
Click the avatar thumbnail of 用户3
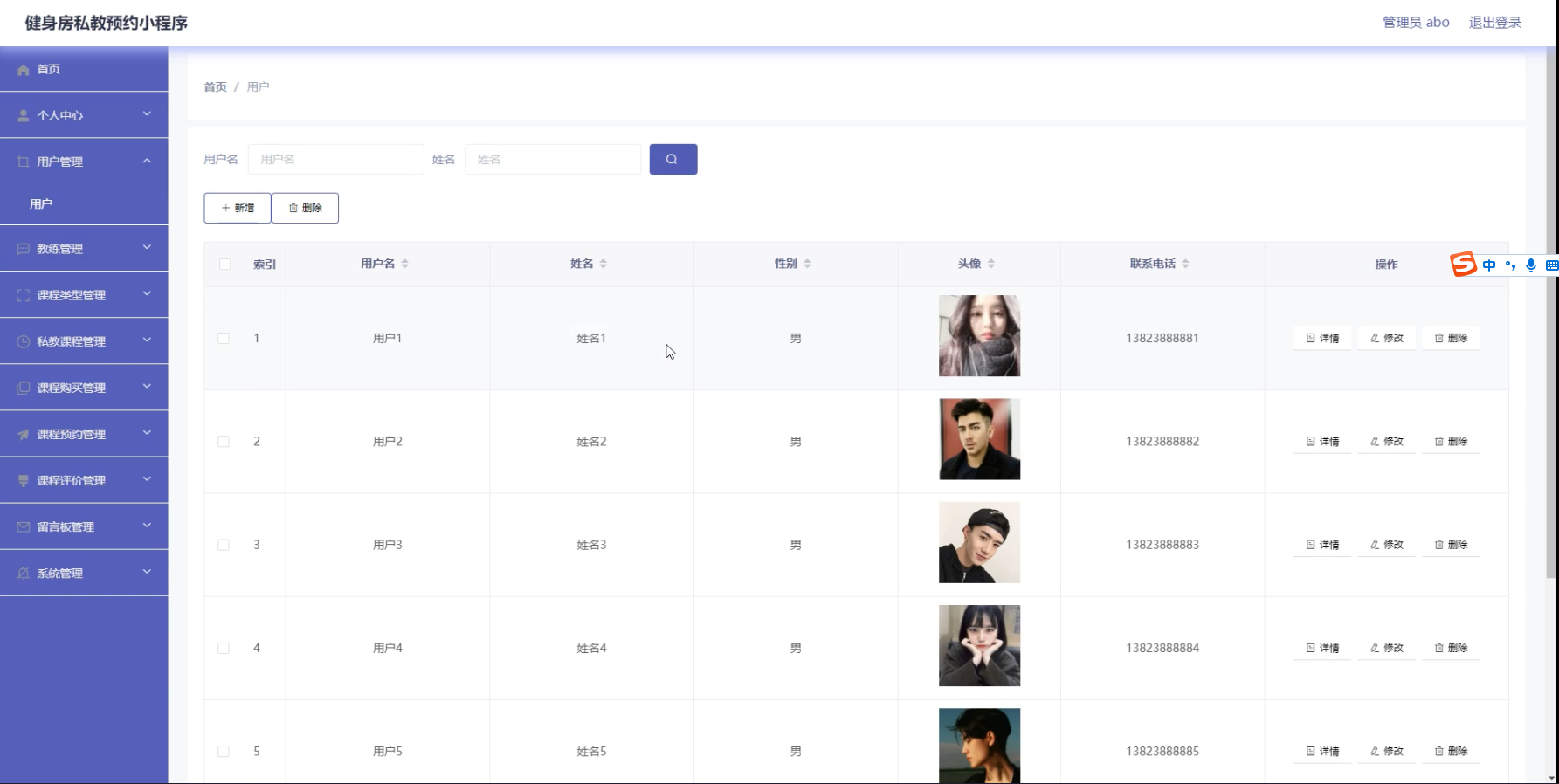tap(979, 542)
